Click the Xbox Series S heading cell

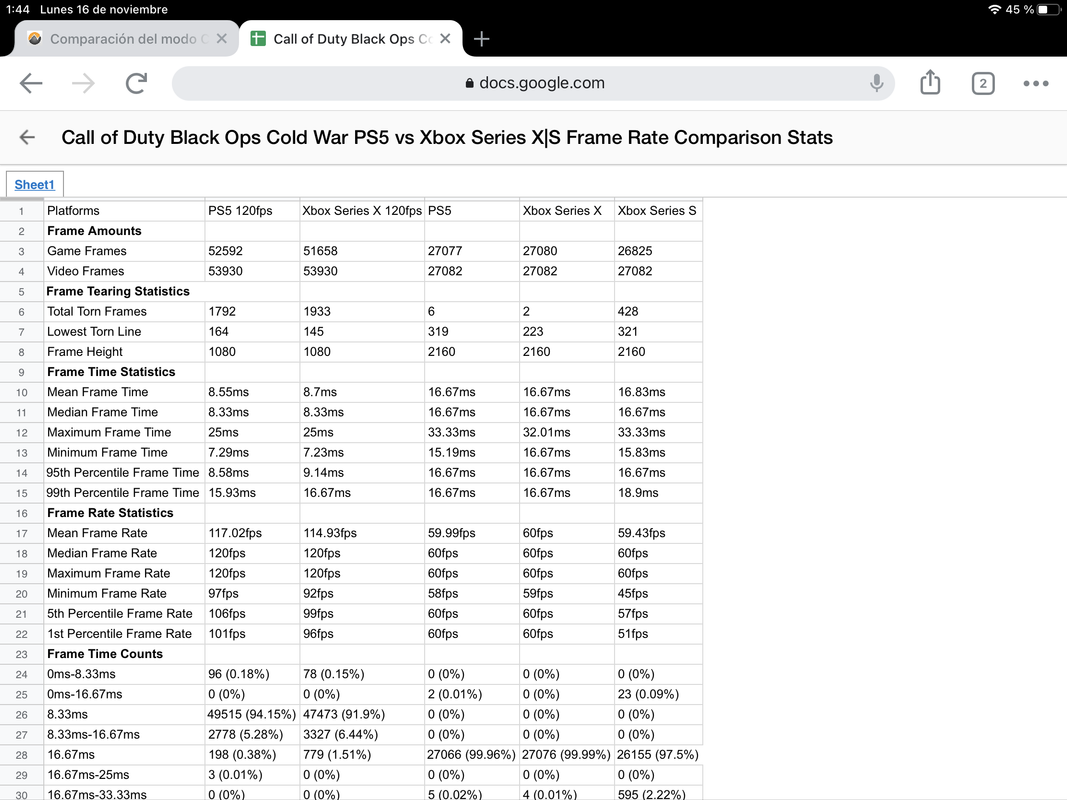658,211
